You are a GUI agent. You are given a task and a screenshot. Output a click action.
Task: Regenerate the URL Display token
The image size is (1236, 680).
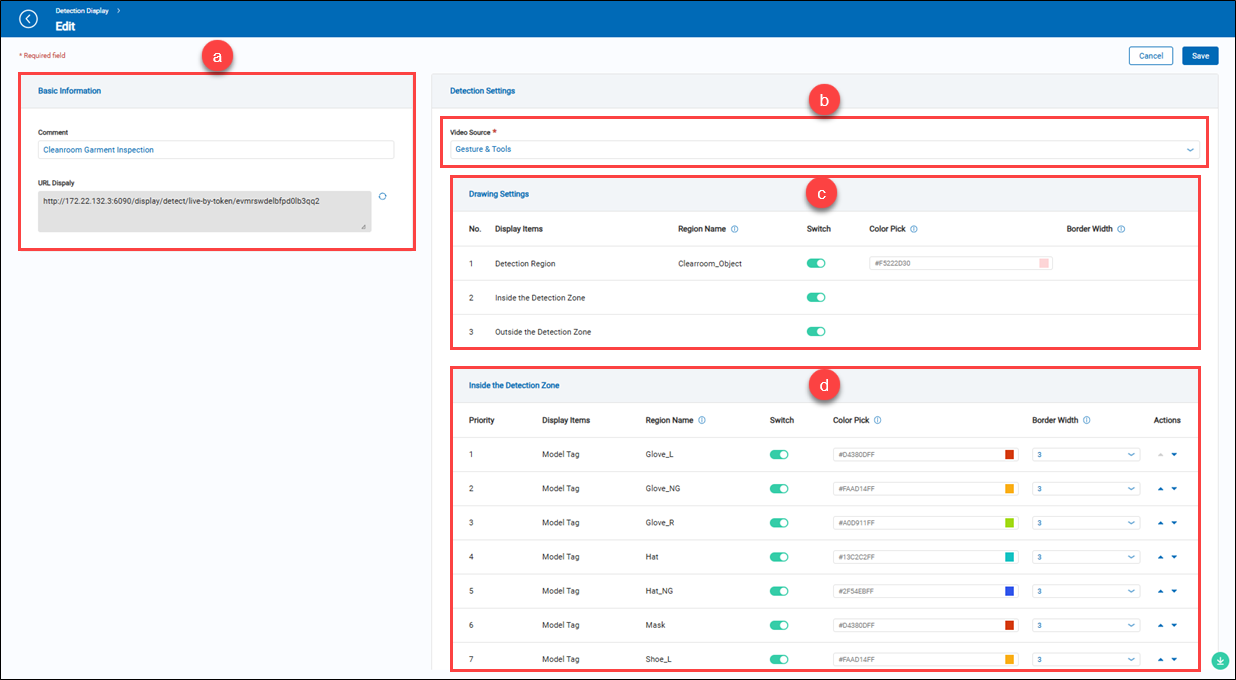(382, 197)
